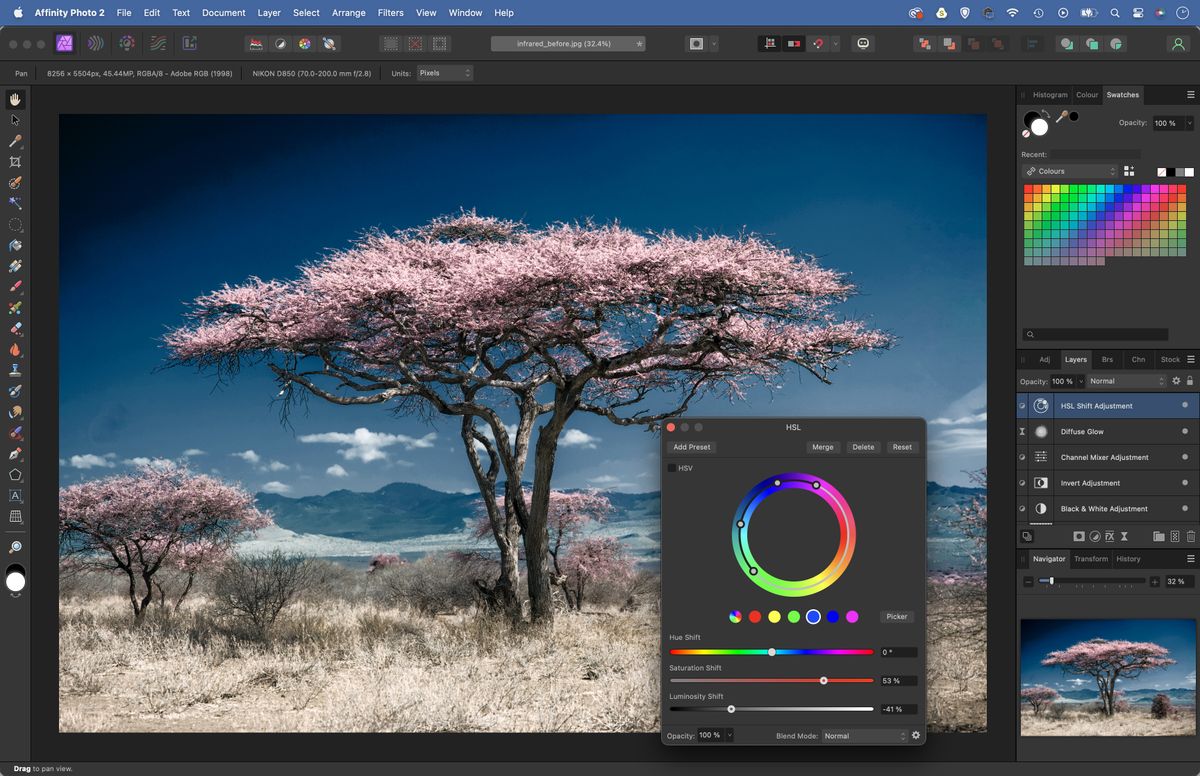
Task: Switch to the Histogram tab
Action: pos(1050,94)
